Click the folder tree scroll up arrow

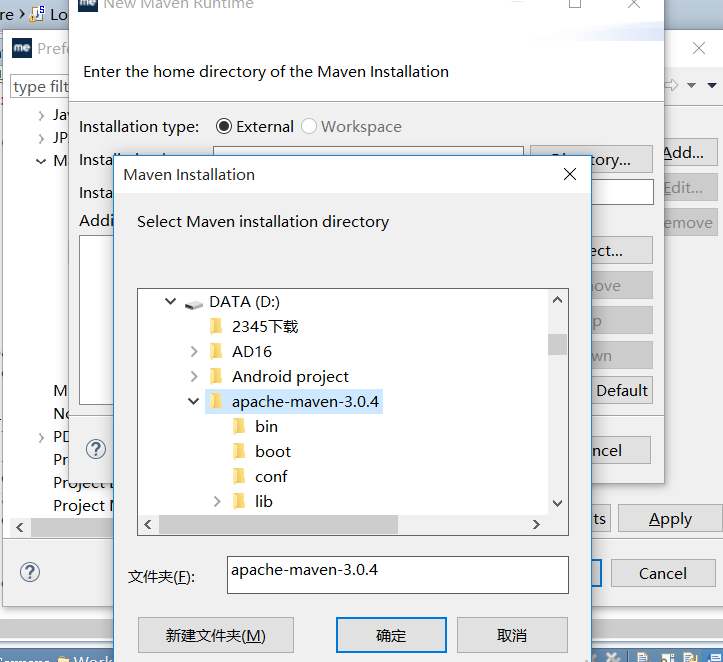point(557,300)
